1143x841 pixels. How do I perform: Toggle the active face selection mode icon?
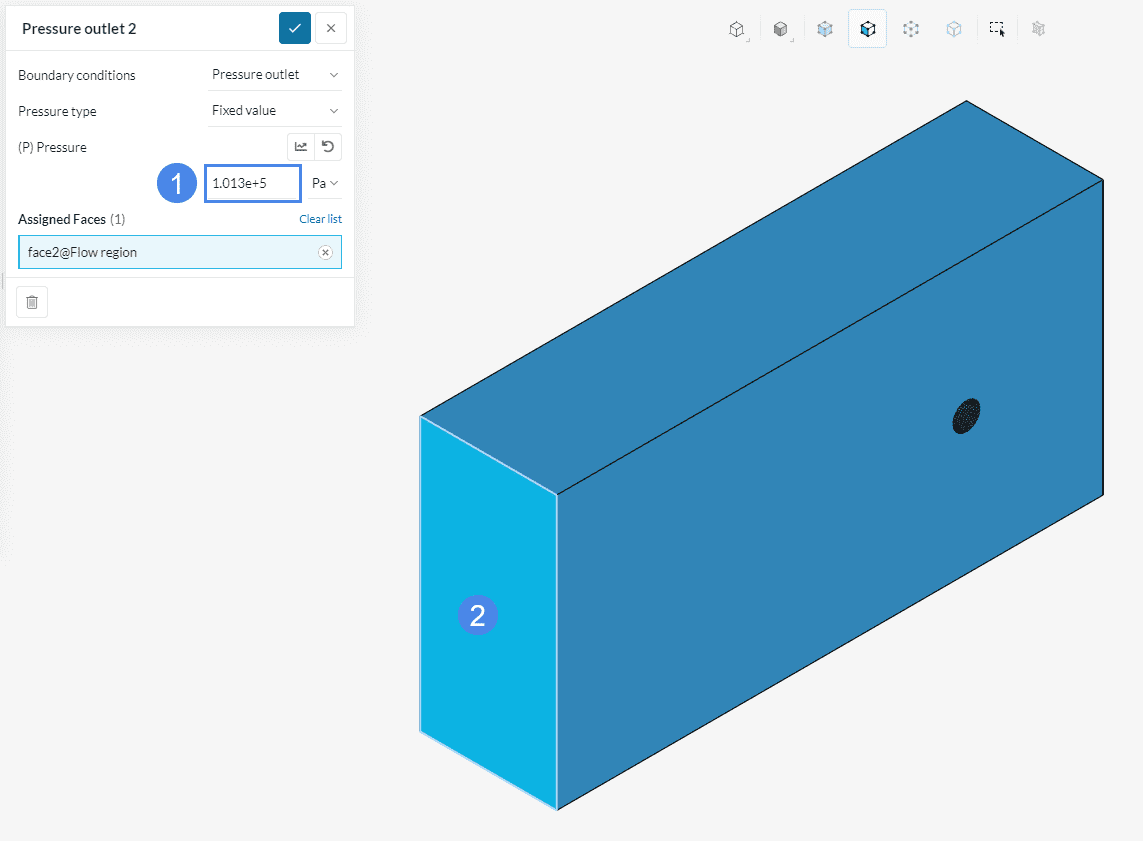(867, 30)
